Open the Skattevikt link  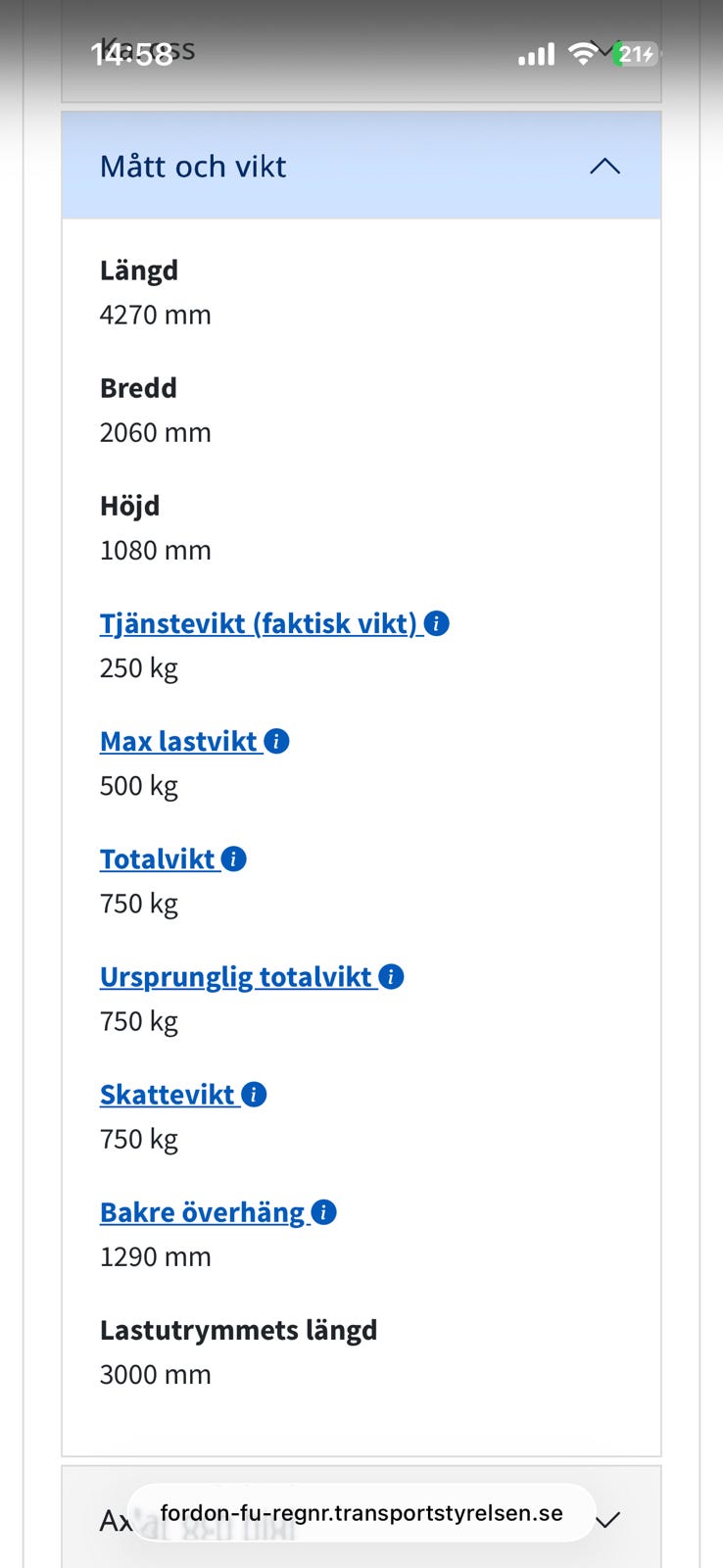click(x=167, y=1094)
